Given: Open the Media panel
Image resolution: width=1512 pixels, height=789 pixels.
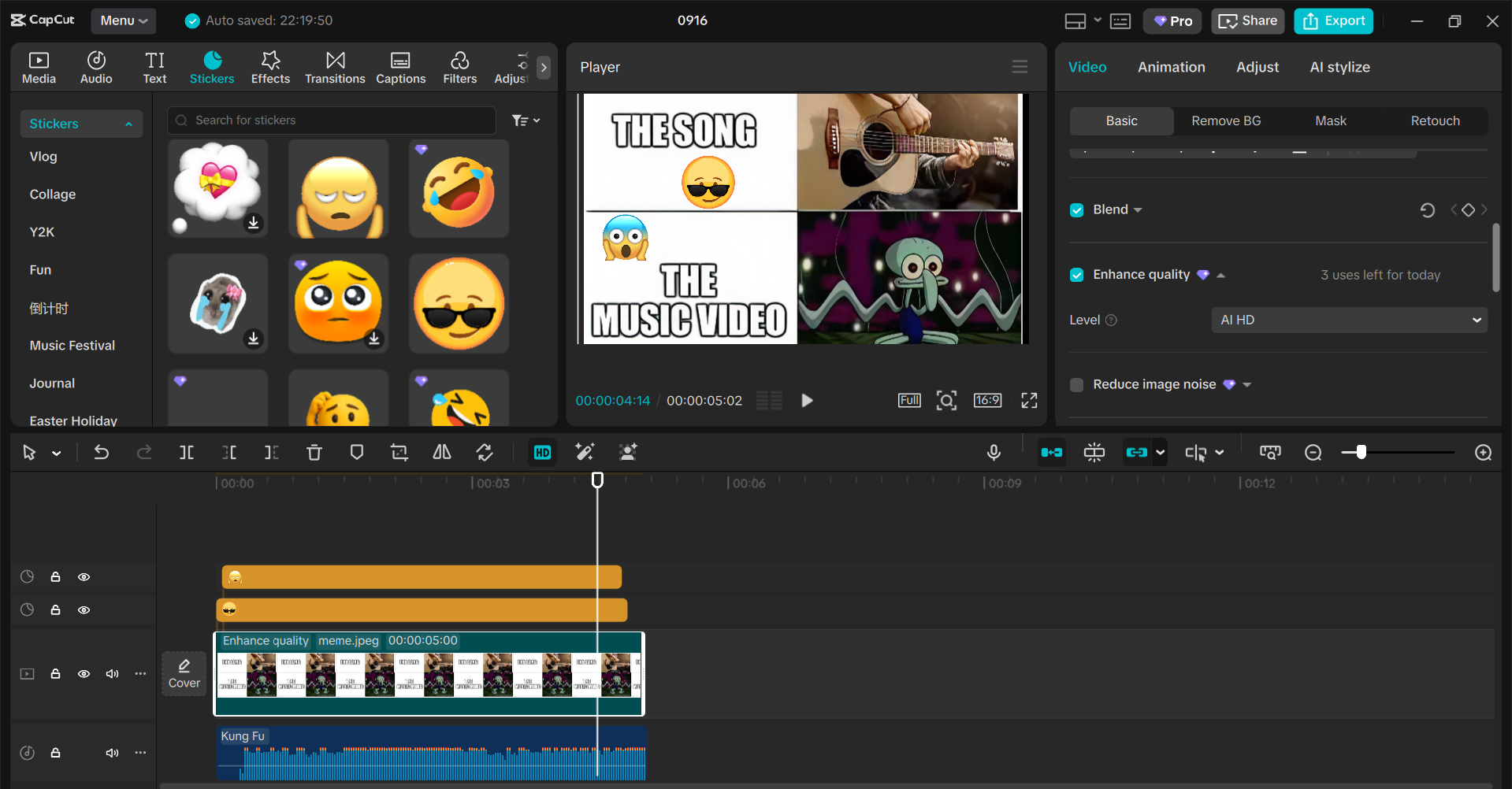Looking at the screenshot, I should (39, 68).
